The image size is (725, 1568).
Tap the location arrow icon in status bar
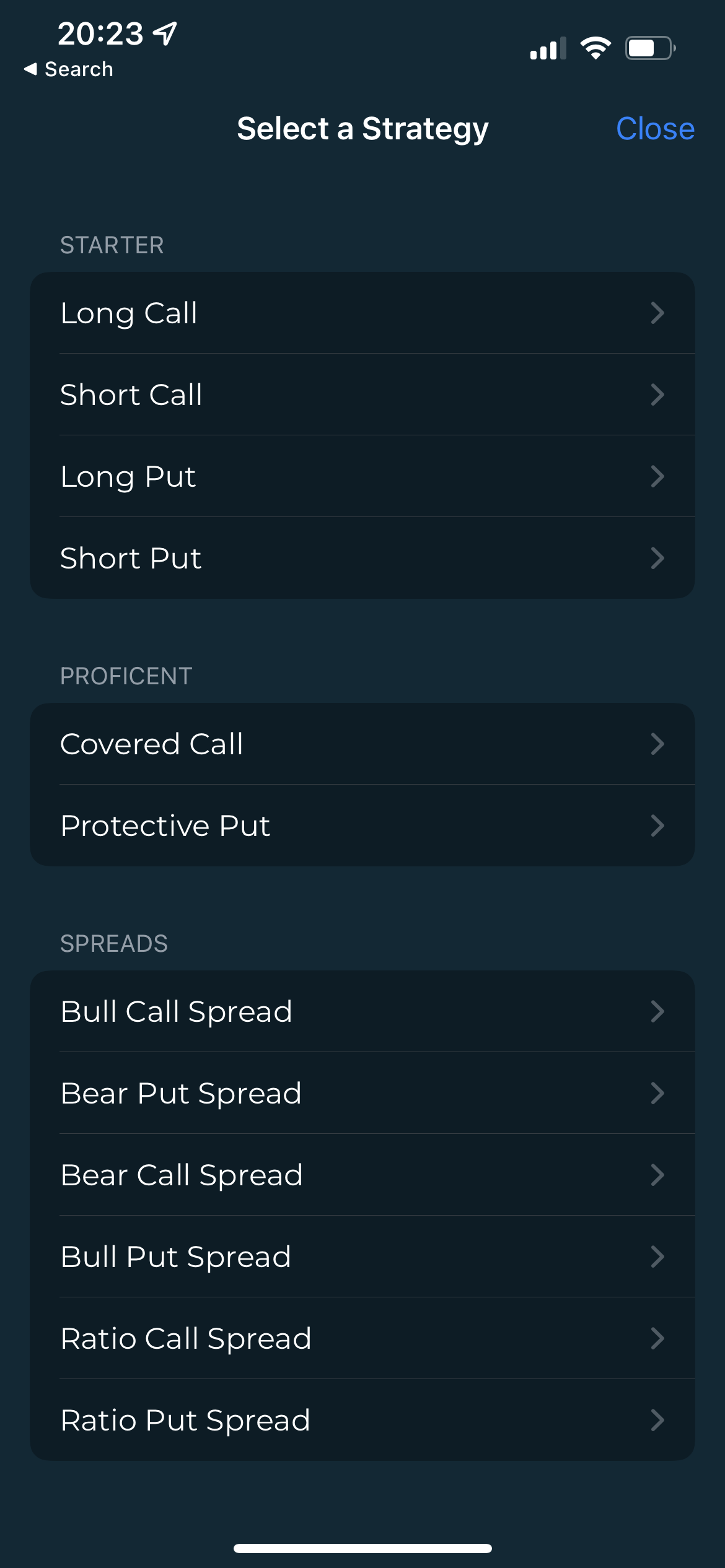tap(165, 33)
